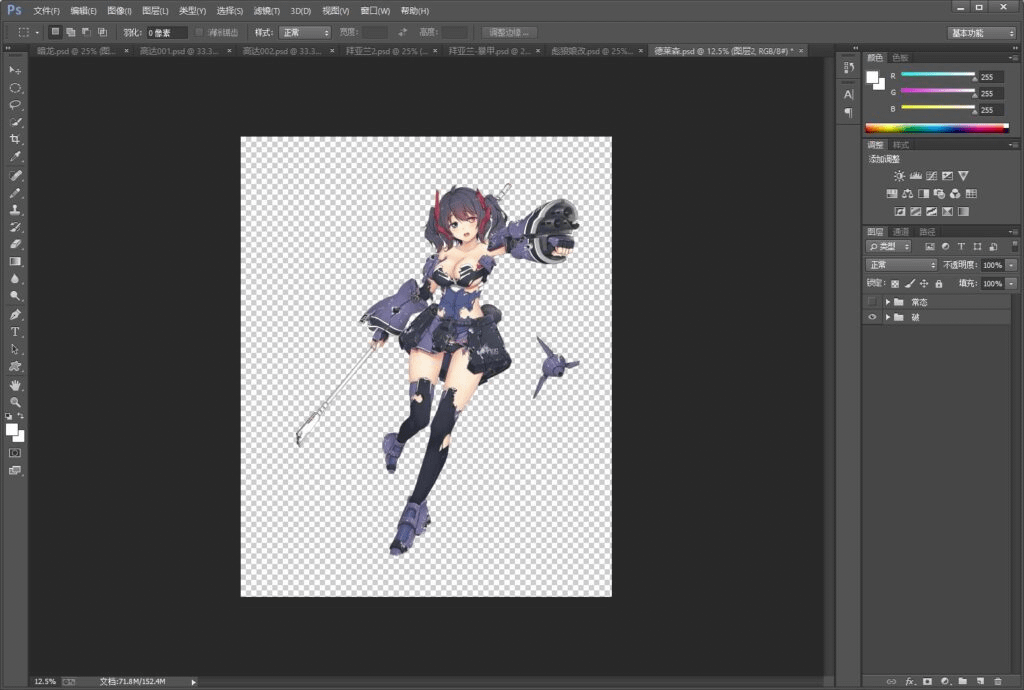
Task: Click the R channel slider
Action: 938,75
